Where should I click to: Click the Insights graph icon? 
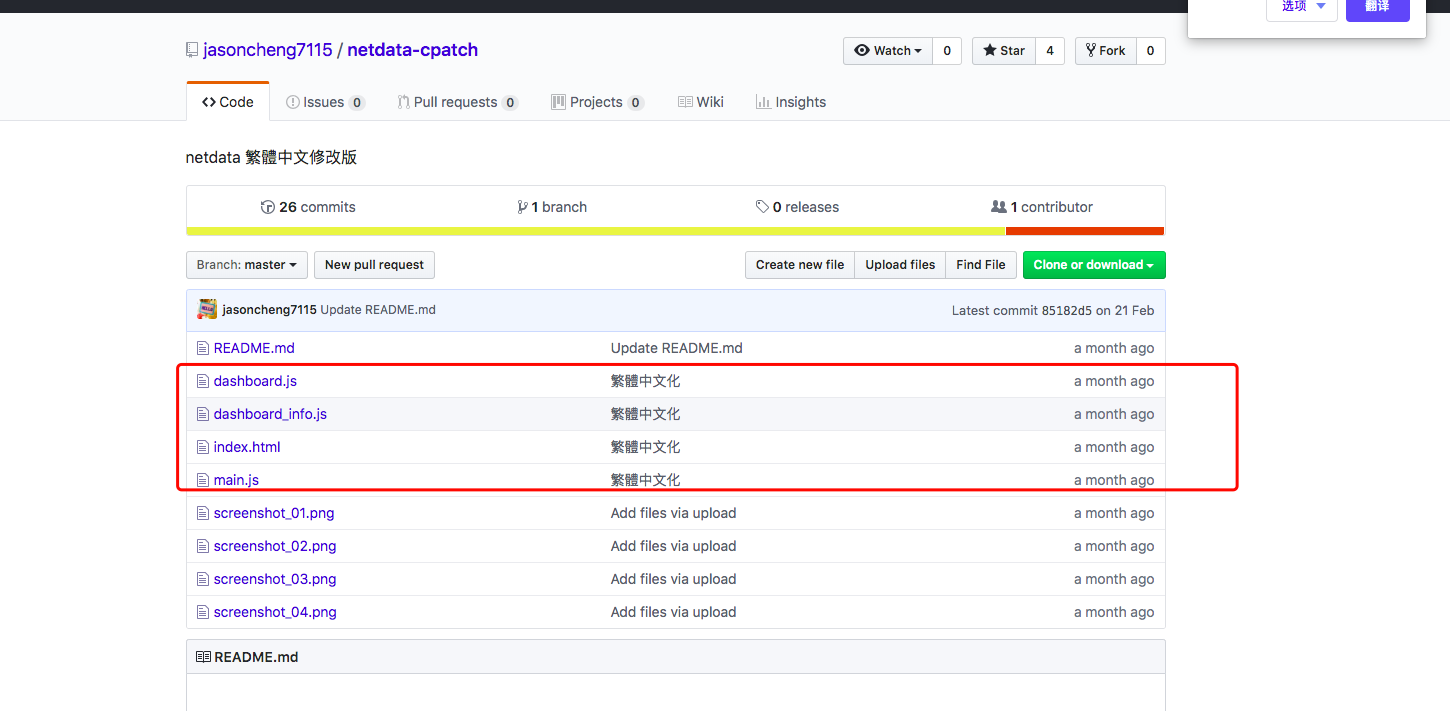tap(763, 102)
